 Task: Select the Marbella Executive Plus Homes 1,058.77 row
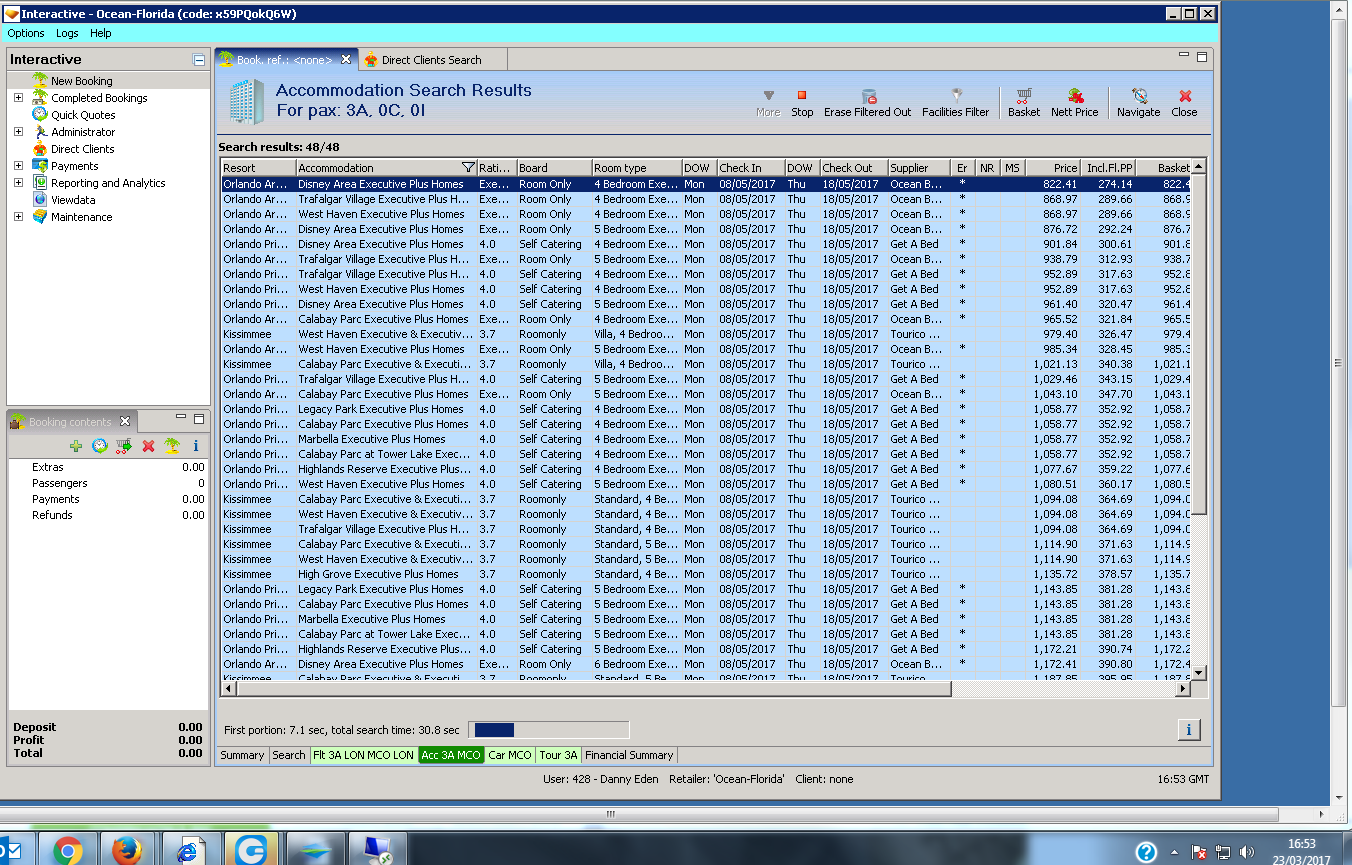[x=706, y=439]
